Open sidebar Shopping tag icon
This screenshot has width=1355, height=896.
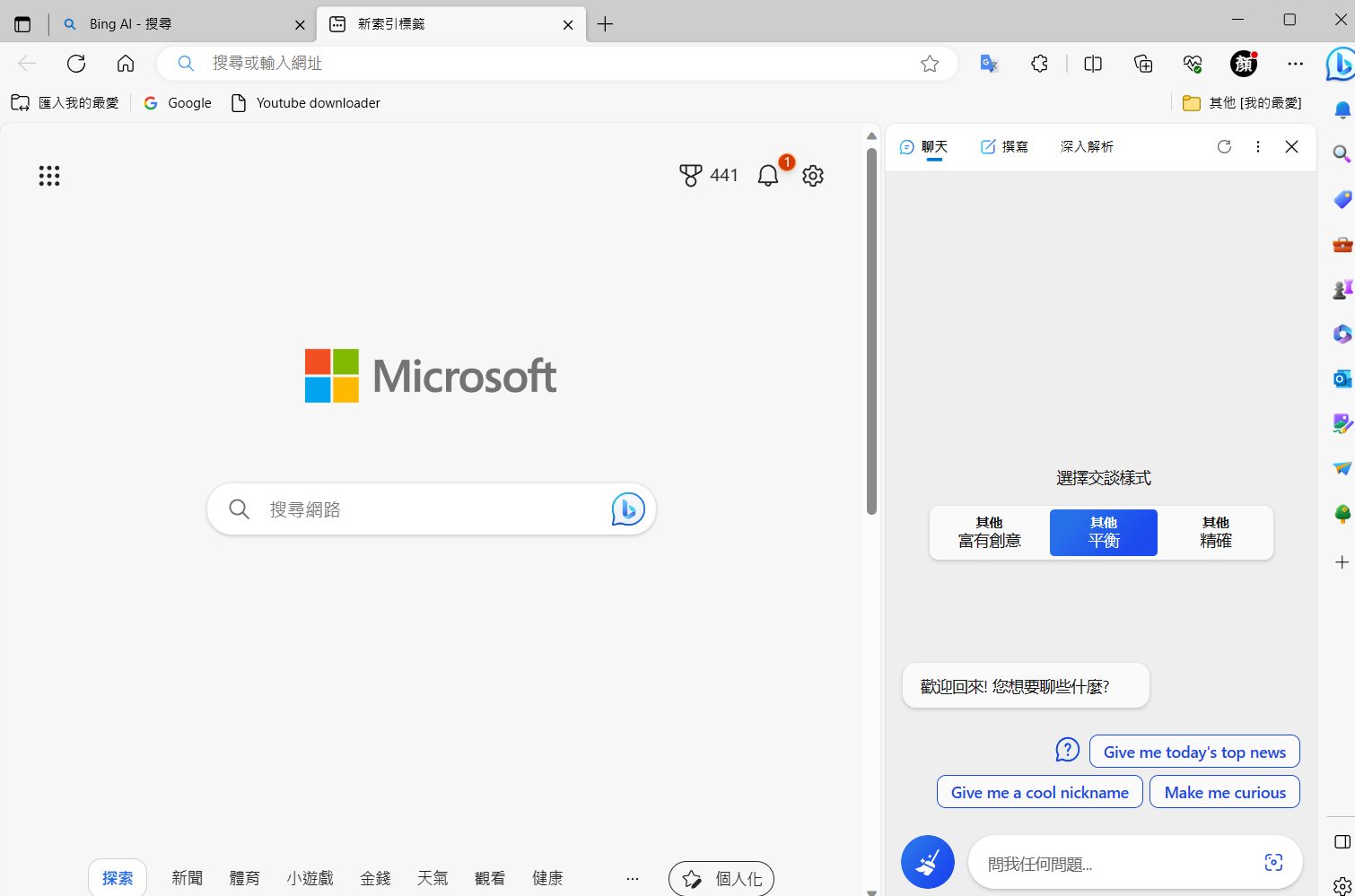tap(1342, 199)
